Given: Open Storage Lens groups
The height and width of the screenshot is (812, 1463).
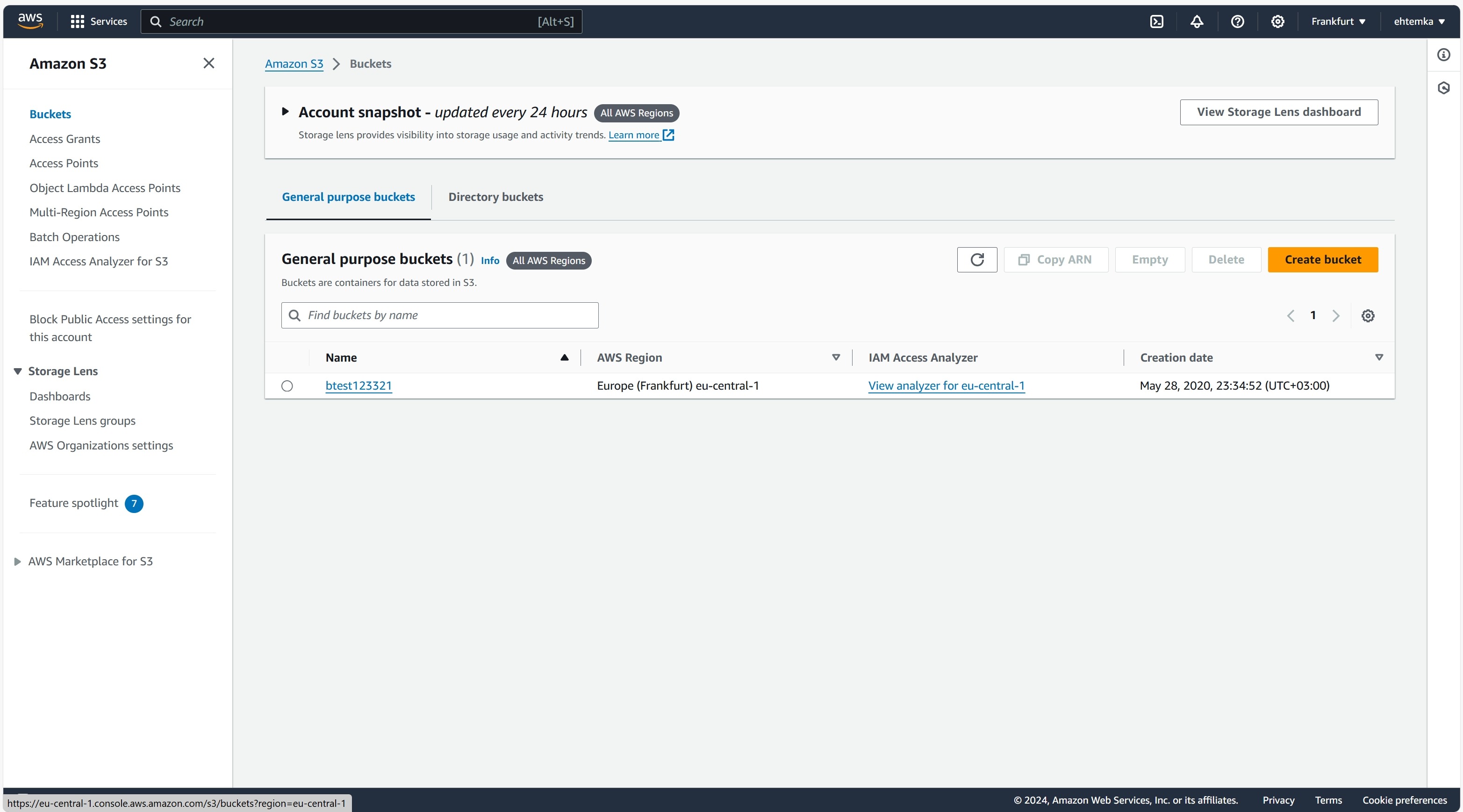Looking at the screenshot, I should 82,421.
